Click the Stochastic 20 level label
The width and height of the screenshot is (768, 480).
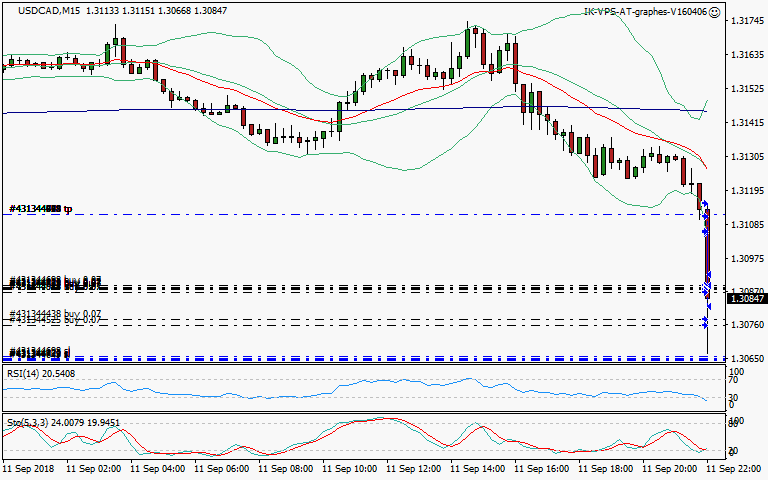pyautogui.click(x=733, y=451)
